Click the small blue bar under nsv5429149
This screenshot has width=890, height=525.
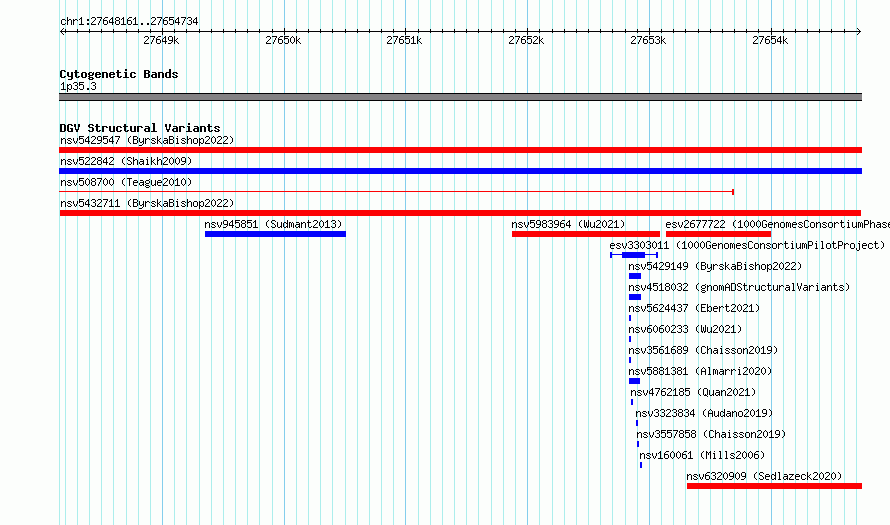click(x=635, y=276)
